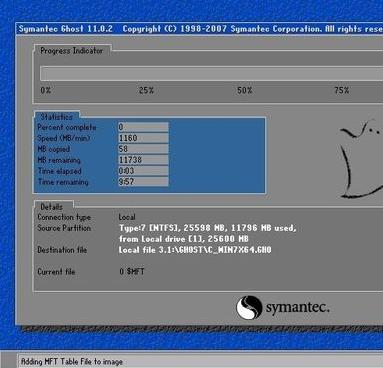Click the MB copied value 58

coord(143,149)
